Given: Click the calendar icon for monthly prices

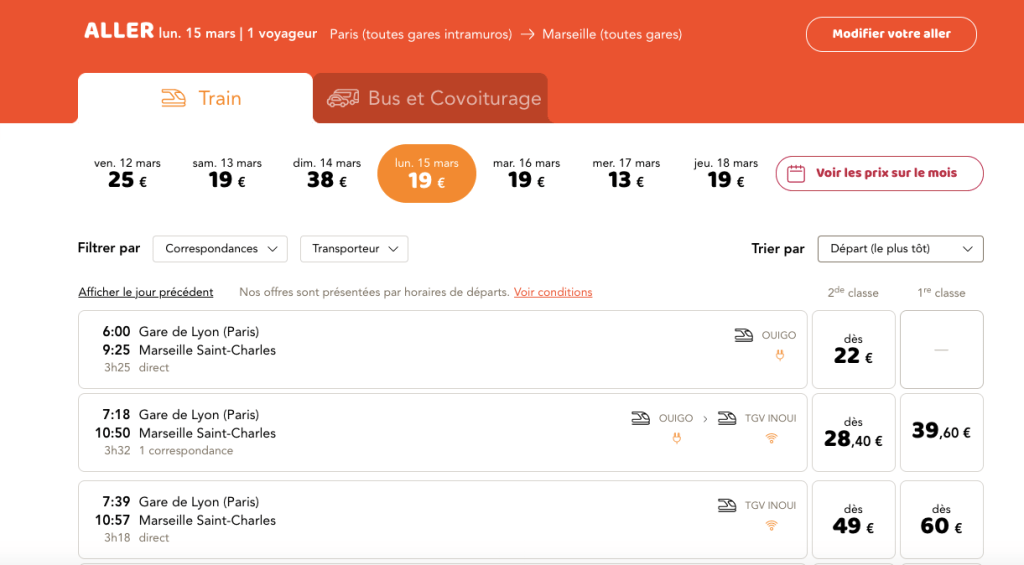Looking at the screenshot, I should pyautogui.click(x=796, y=173).
